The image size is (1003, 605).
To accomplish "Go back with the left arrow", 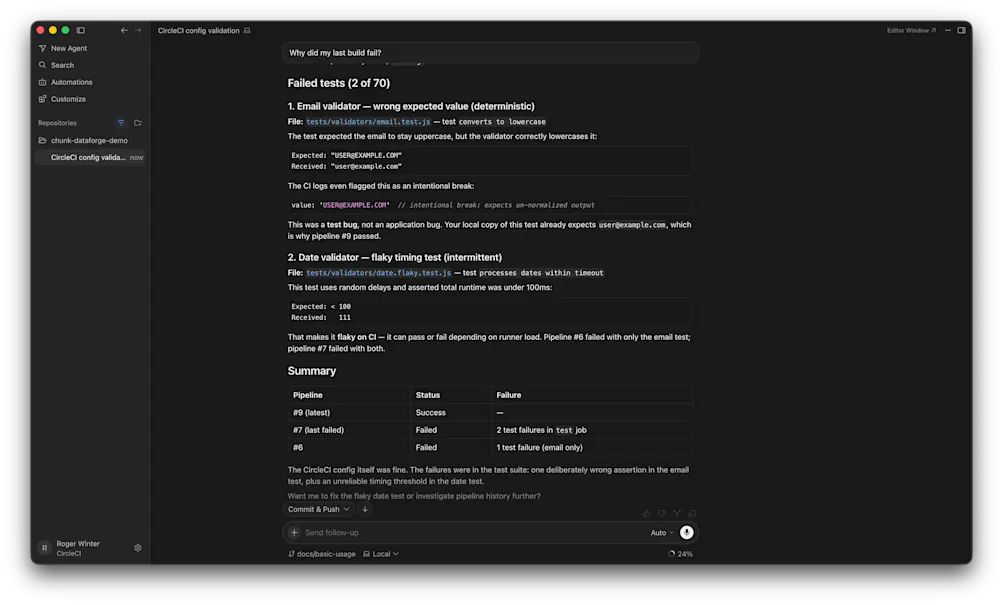I will tap(124, 30).
